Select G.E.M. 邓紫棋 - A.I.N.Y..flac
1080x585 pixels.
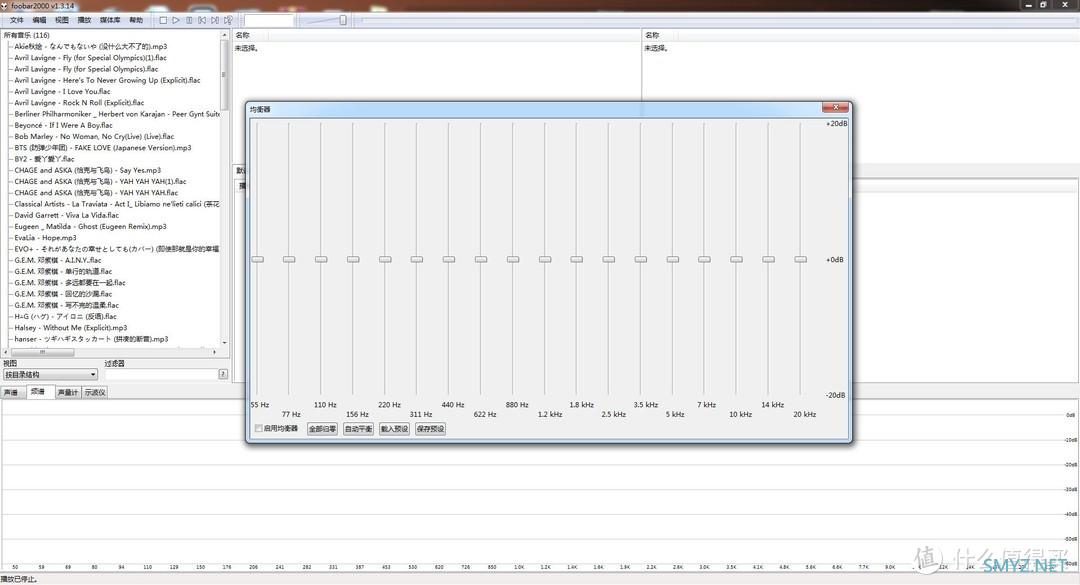[x=58, y=260]
